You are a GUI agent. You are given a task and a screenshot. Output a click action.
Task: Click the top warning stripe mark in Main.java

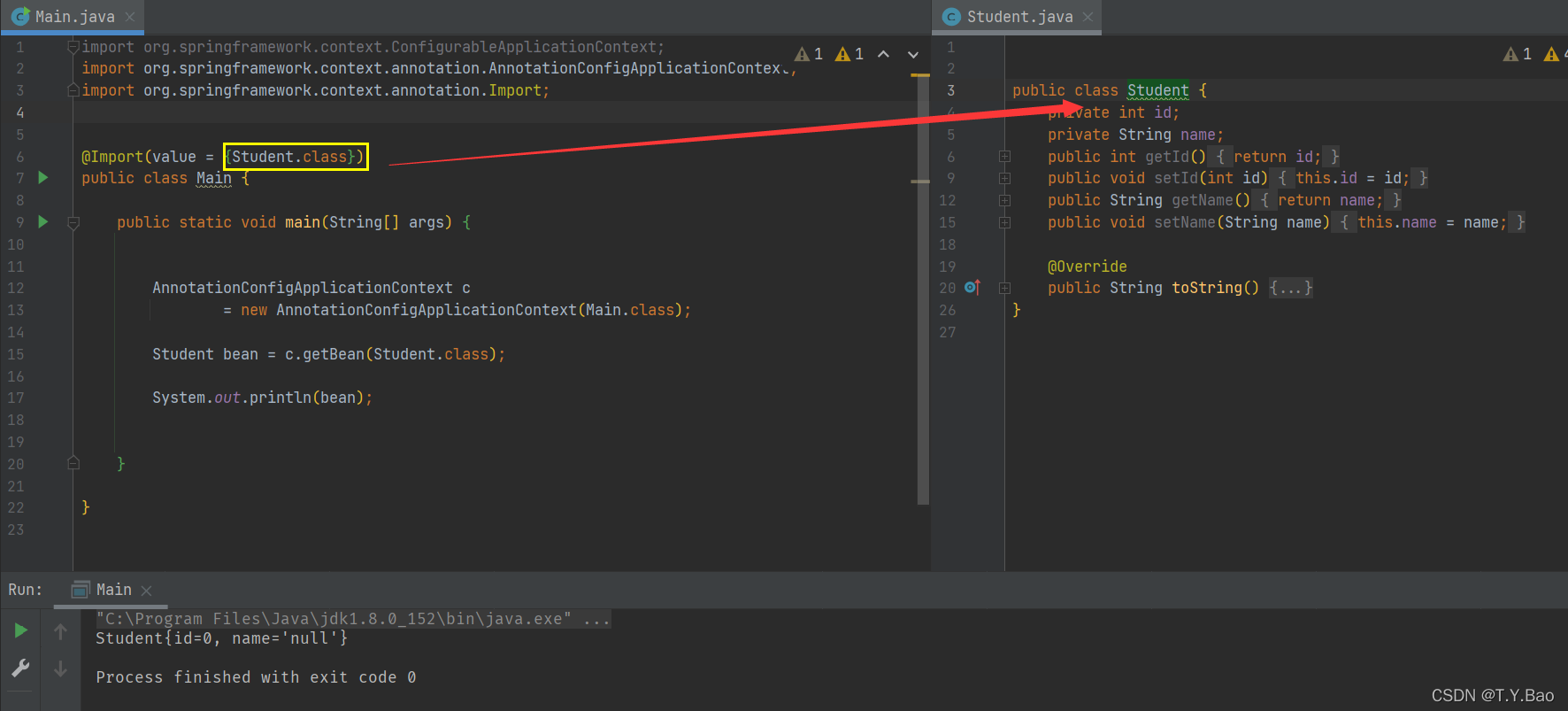click(x=920, y=75)
